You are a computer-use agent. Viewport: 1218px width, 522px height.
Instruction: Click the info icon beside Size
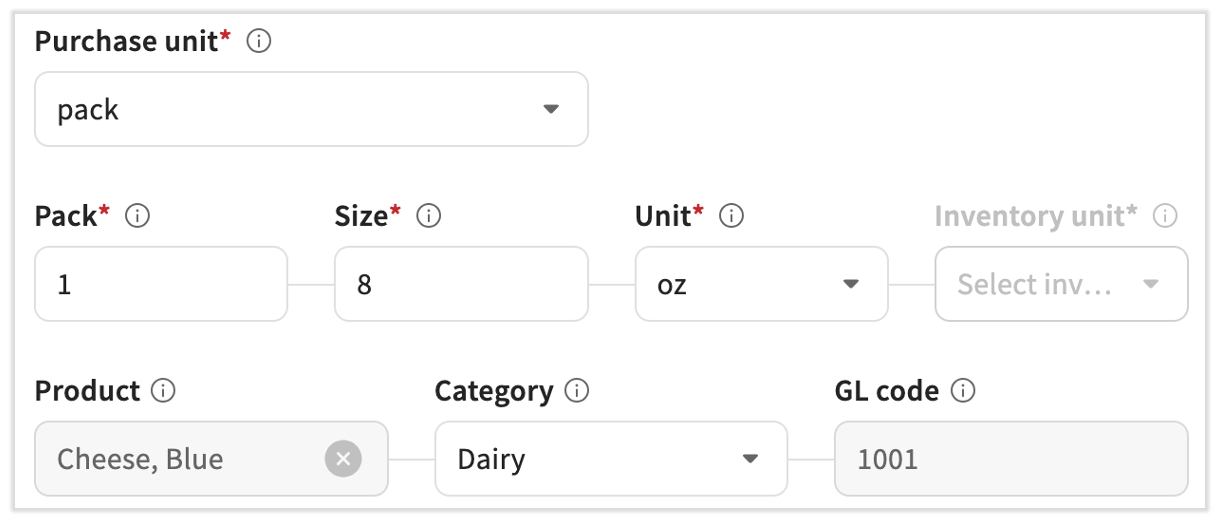[429, 216]
